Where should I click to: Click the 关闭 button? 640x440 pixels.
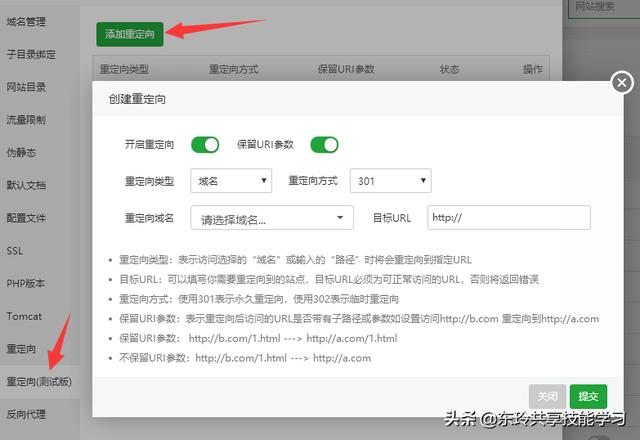point(547,396)
